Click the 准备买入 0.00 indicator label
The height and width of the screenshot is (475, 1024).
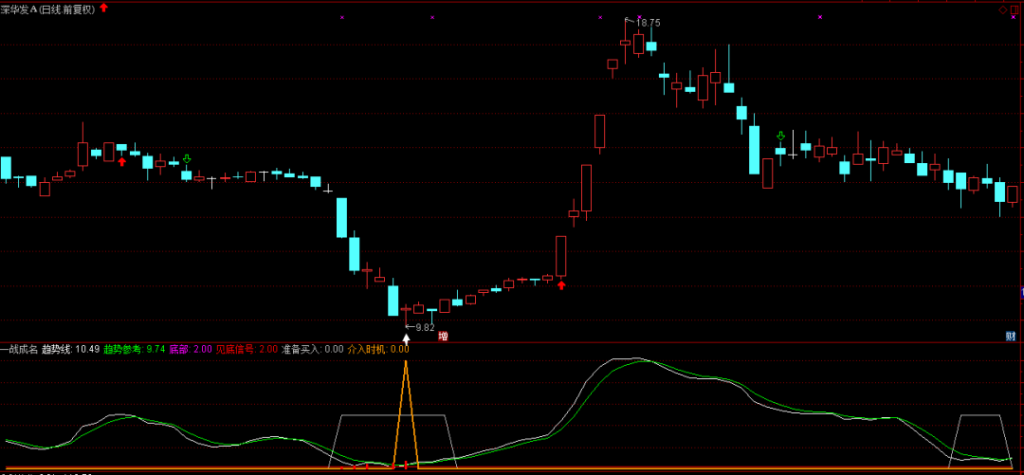coord(313,349)
